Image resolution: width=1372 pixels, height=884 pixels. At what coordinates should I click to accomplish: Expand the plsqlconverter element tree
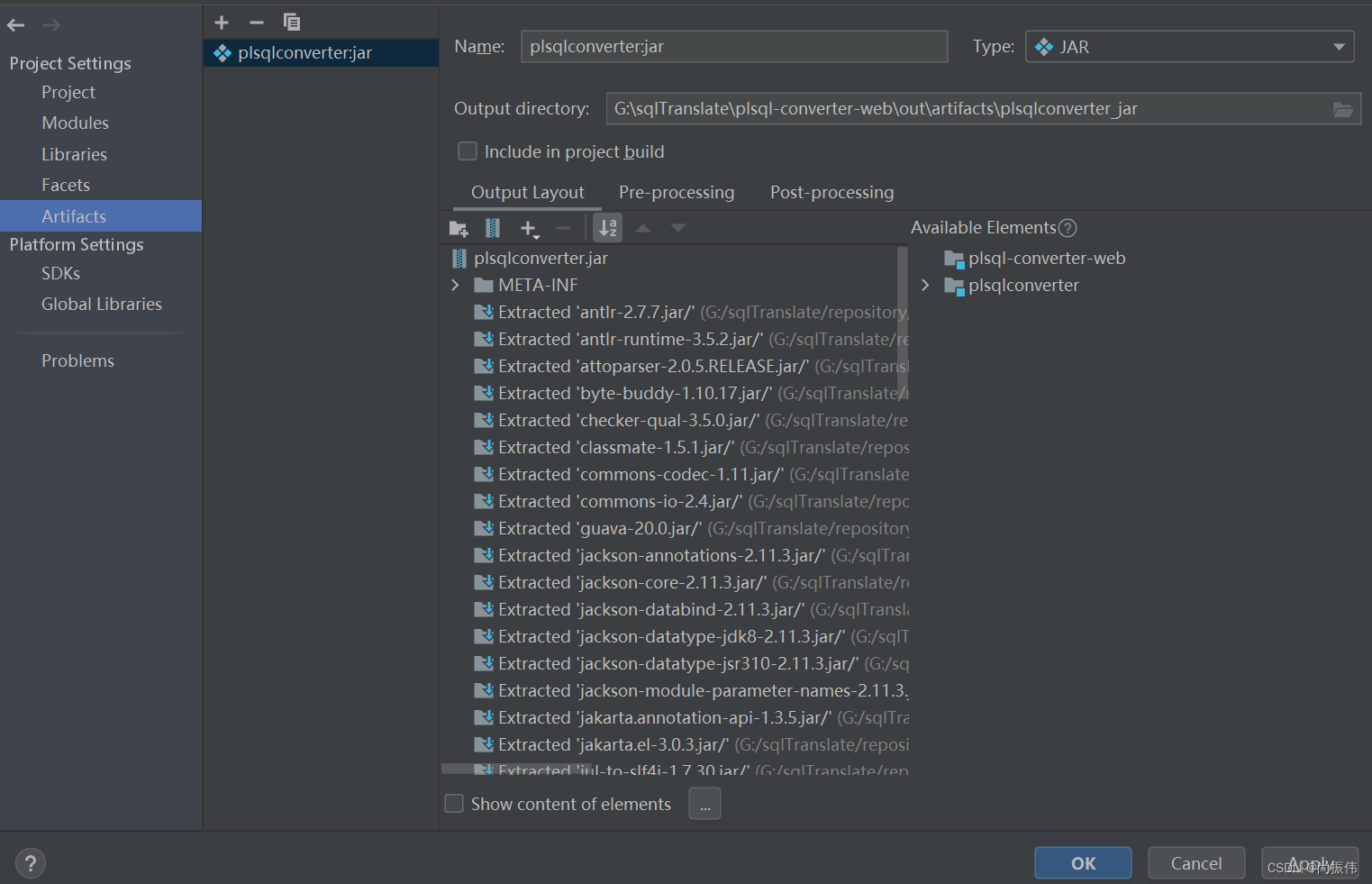click(x=924, y=285)
